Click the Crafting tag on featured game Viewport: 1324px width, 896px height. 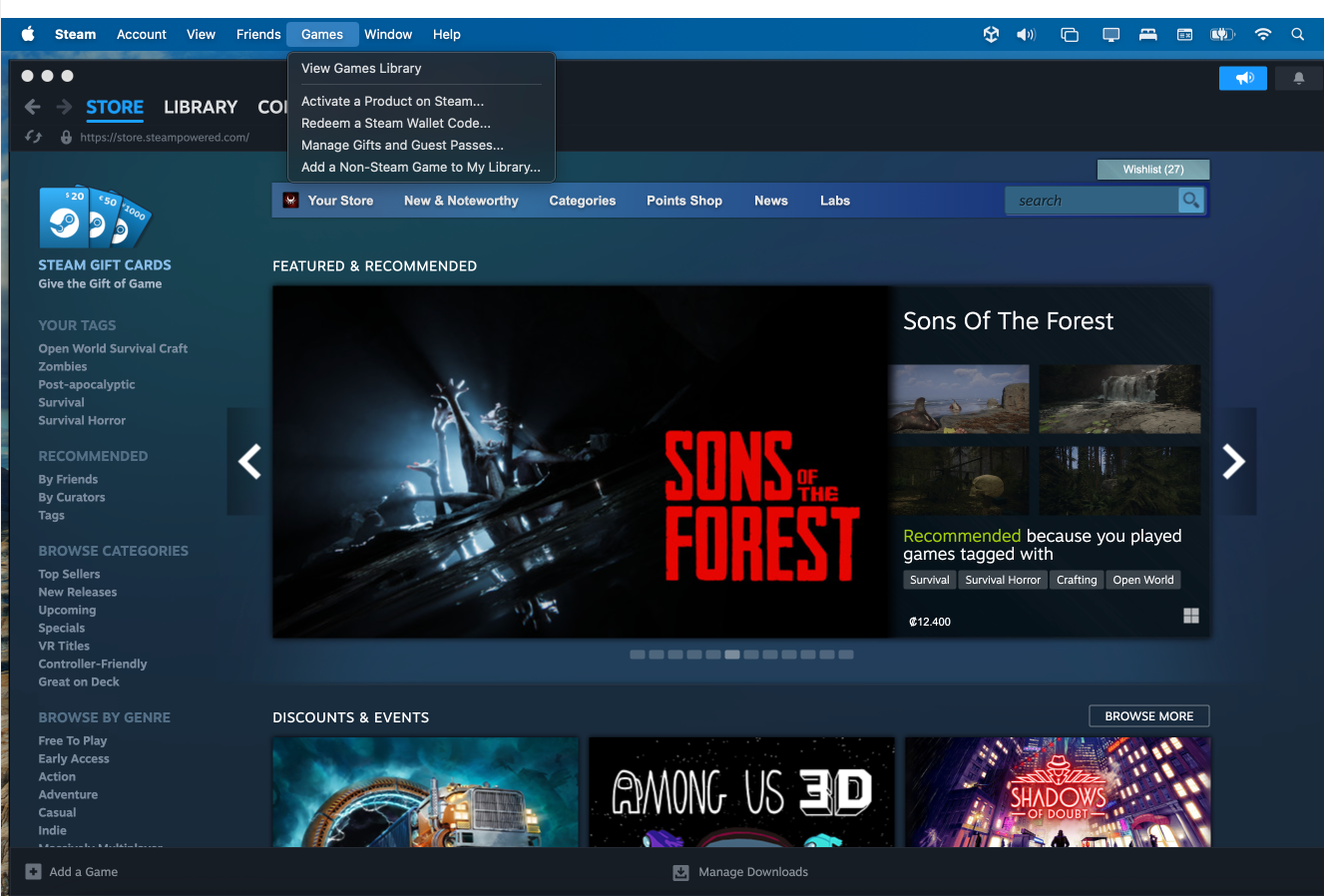(x=1077, y=580)
